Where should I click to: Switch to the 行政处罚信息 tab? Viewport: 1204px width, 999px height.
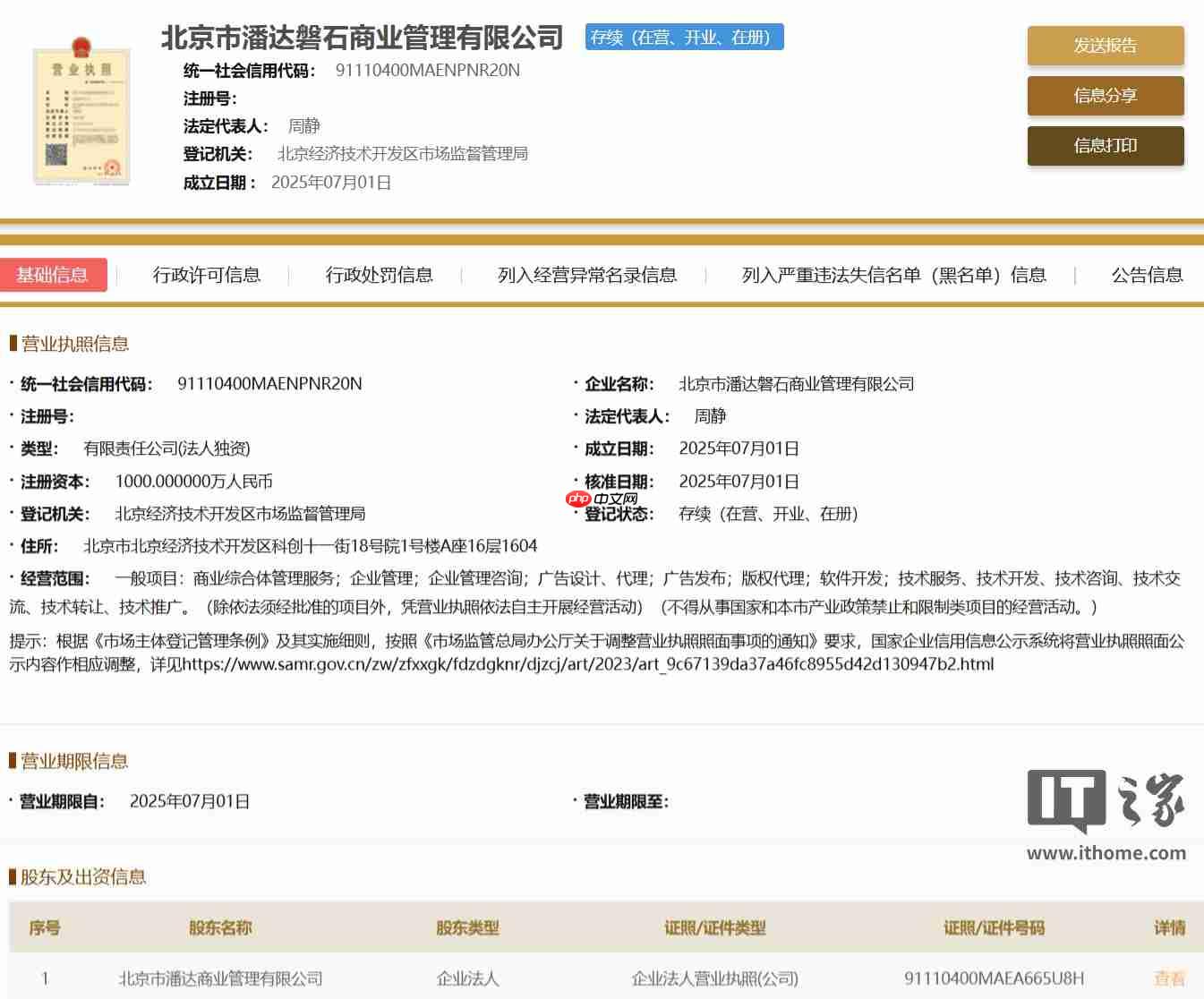pos(380,275)
